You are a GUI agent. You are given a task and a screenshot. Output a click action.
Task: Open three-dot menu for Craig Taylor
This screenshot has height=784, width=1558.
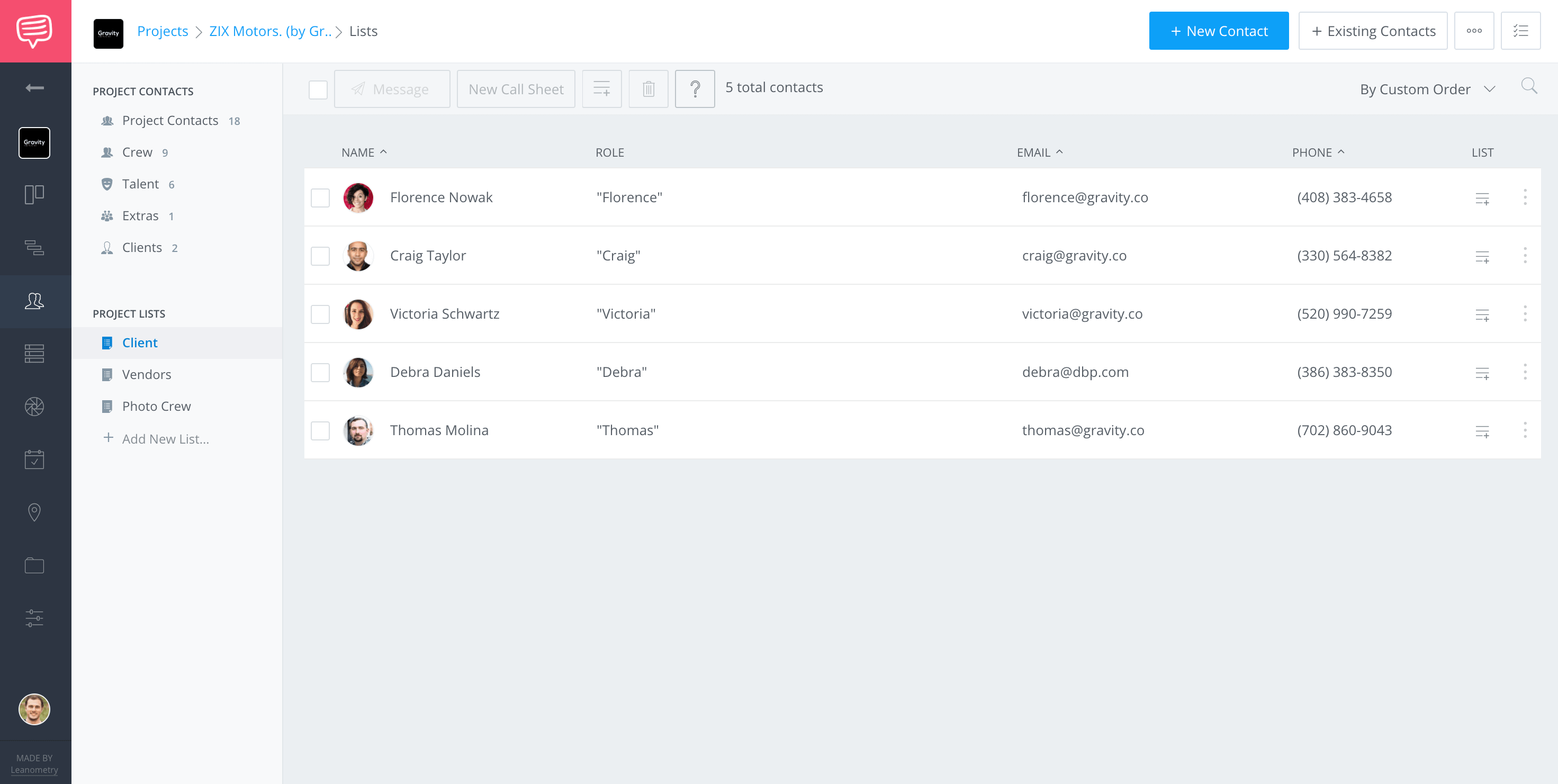1525,255
